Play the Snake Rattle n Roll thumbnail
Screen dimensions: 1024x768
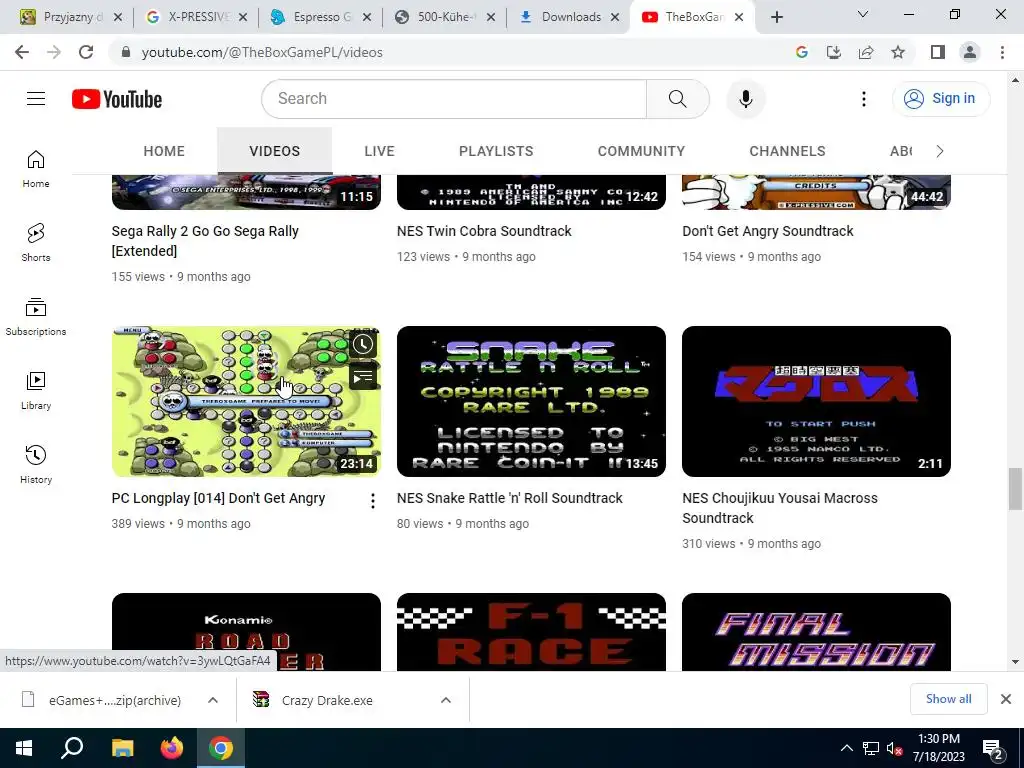pyautogui.click(x=531, y=401)
